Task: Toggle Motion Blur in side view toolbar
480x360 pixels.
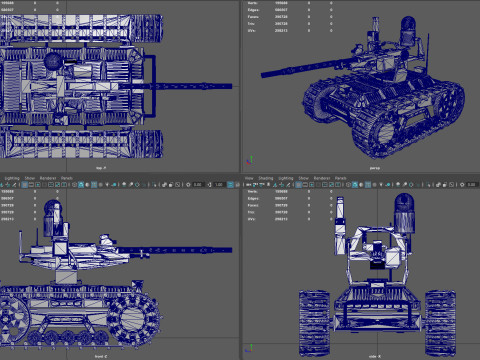Action: (x=405, y=185)
